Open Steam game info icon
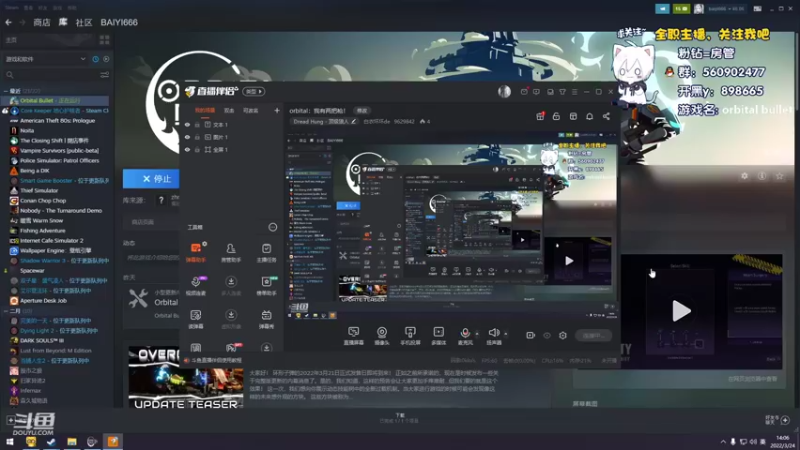Screen dimensions: 800x450 point(762,176)
